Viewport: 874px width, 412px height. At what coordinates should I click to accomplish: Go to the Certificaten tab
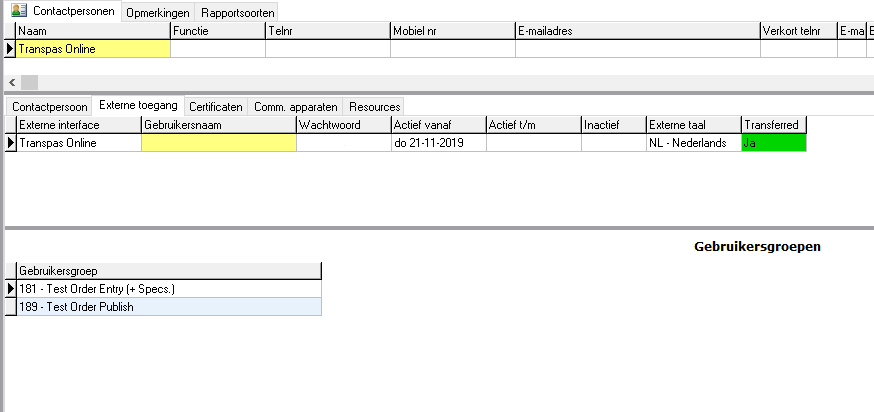pos(215,106)
